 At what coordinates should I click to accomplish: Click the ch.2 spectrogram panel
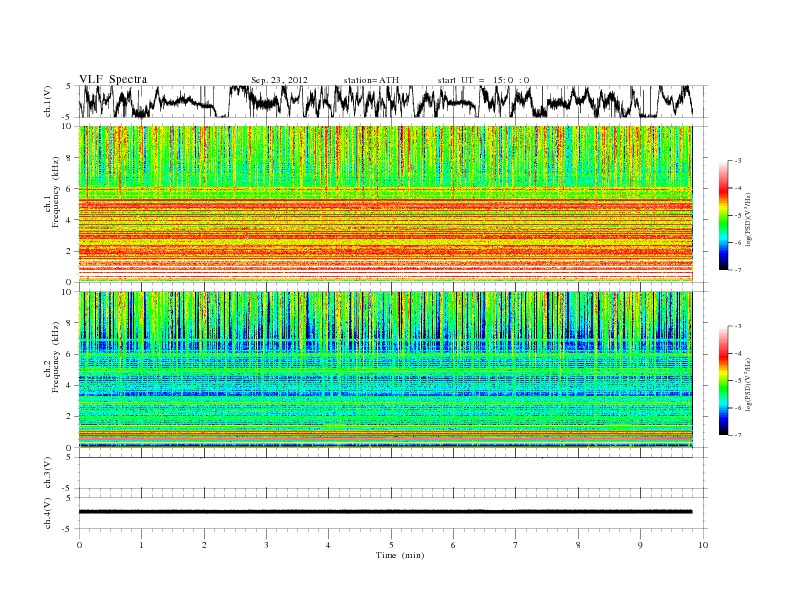click(x=385, y=370)
